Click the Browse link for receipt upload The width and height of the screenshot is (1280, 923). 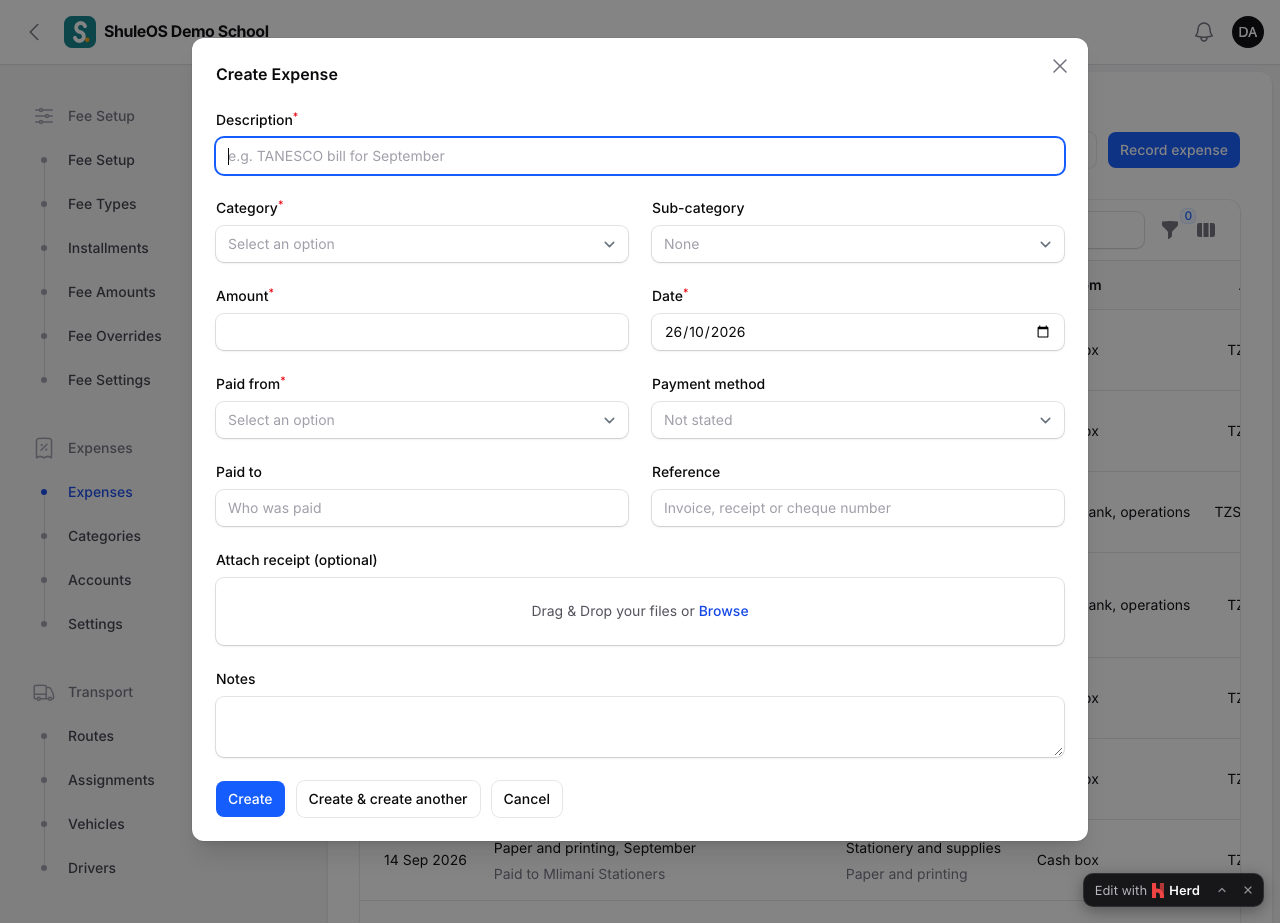coord(723,611)
